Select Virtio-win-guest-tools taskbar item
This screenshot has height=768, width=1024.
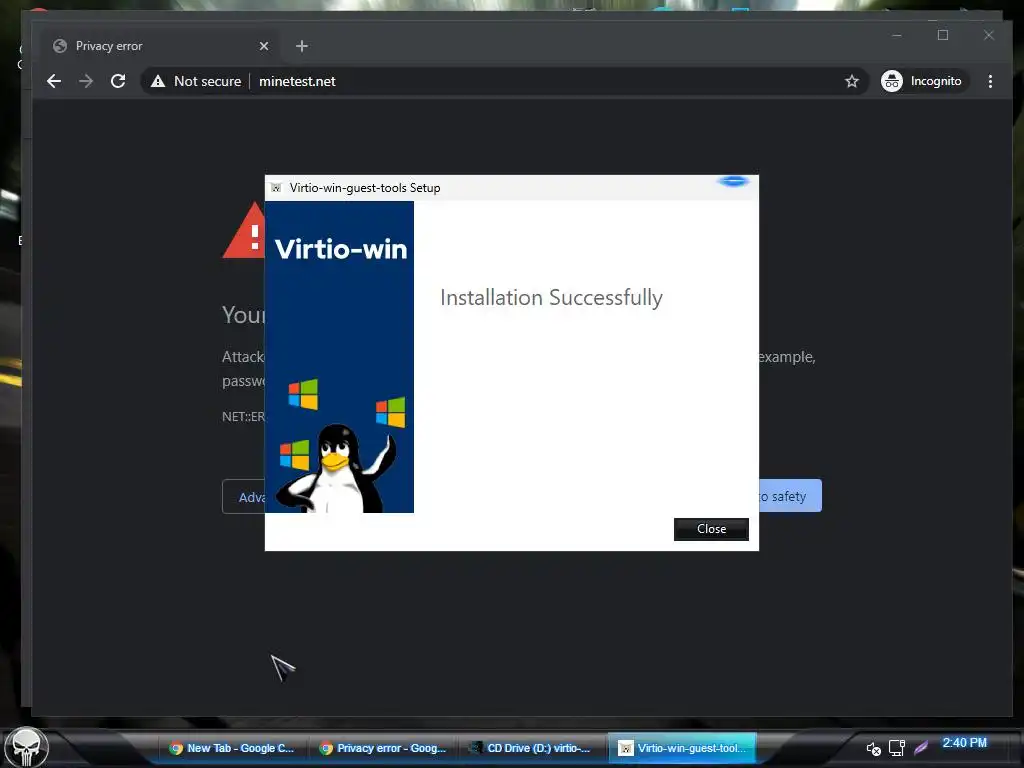point(682,748)
